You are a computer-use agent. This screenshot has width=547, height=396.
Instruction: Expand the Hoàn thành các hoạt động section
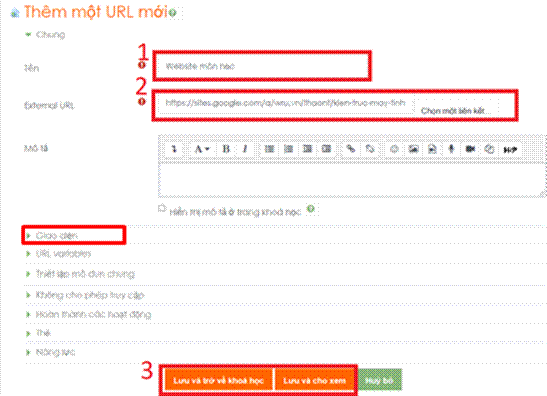coord(89,314)
